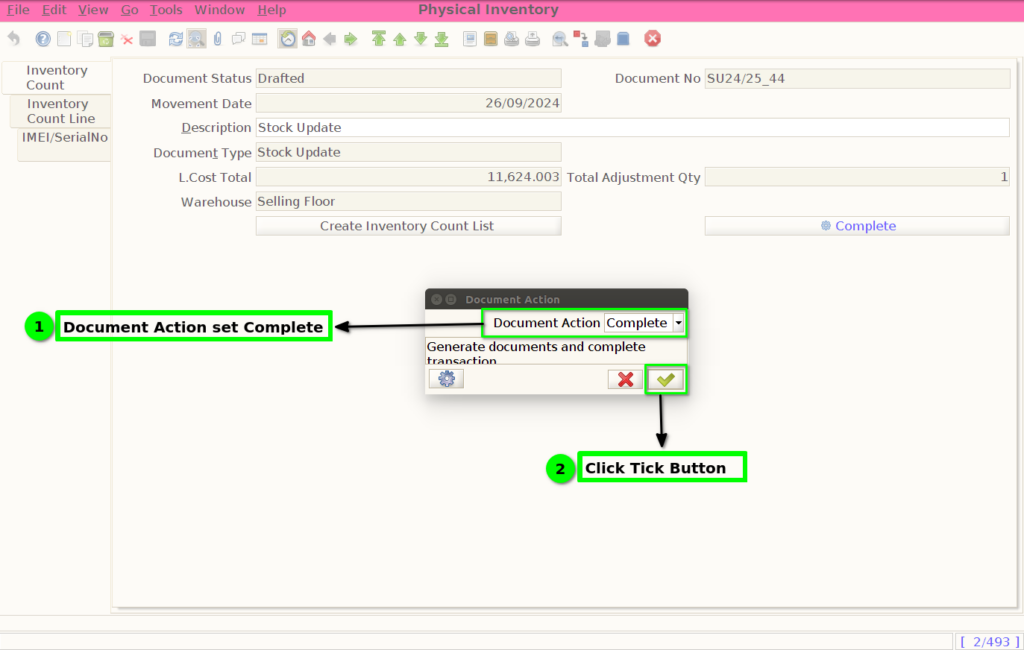1024x650 pixels.
Task: Jump to last record icon
Action: point(441,39)
